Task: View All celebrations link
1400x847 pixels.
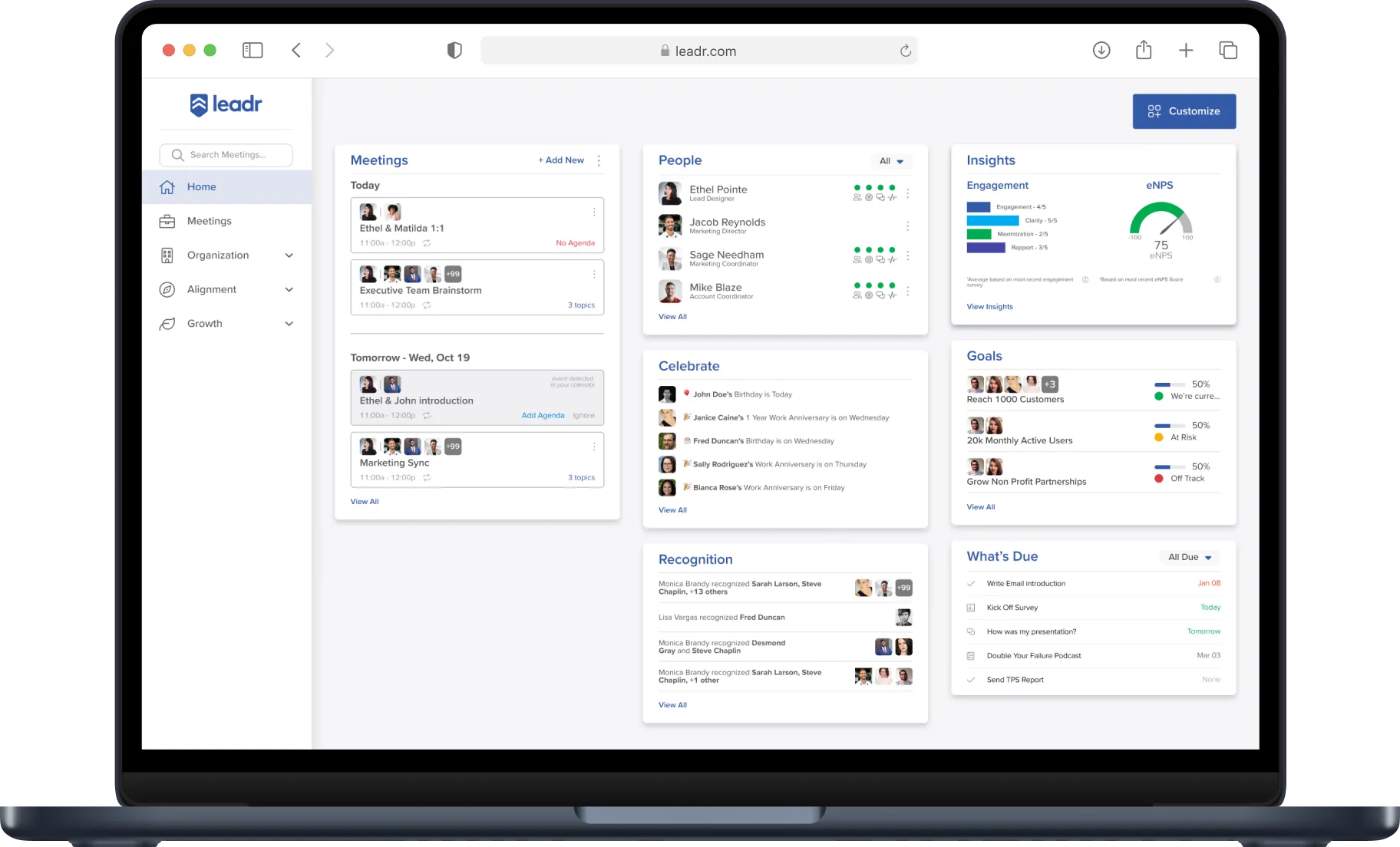Action: pyautogui.click(x=672, y=510)
